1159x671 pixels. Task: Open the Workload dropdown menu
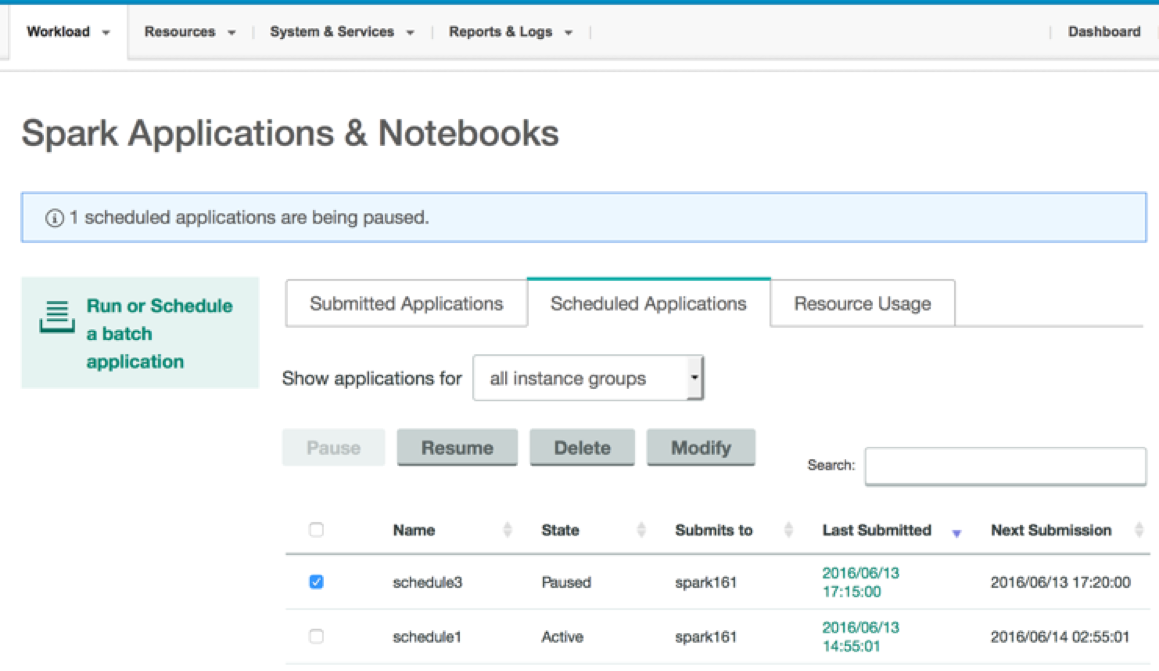pos(68,32)
